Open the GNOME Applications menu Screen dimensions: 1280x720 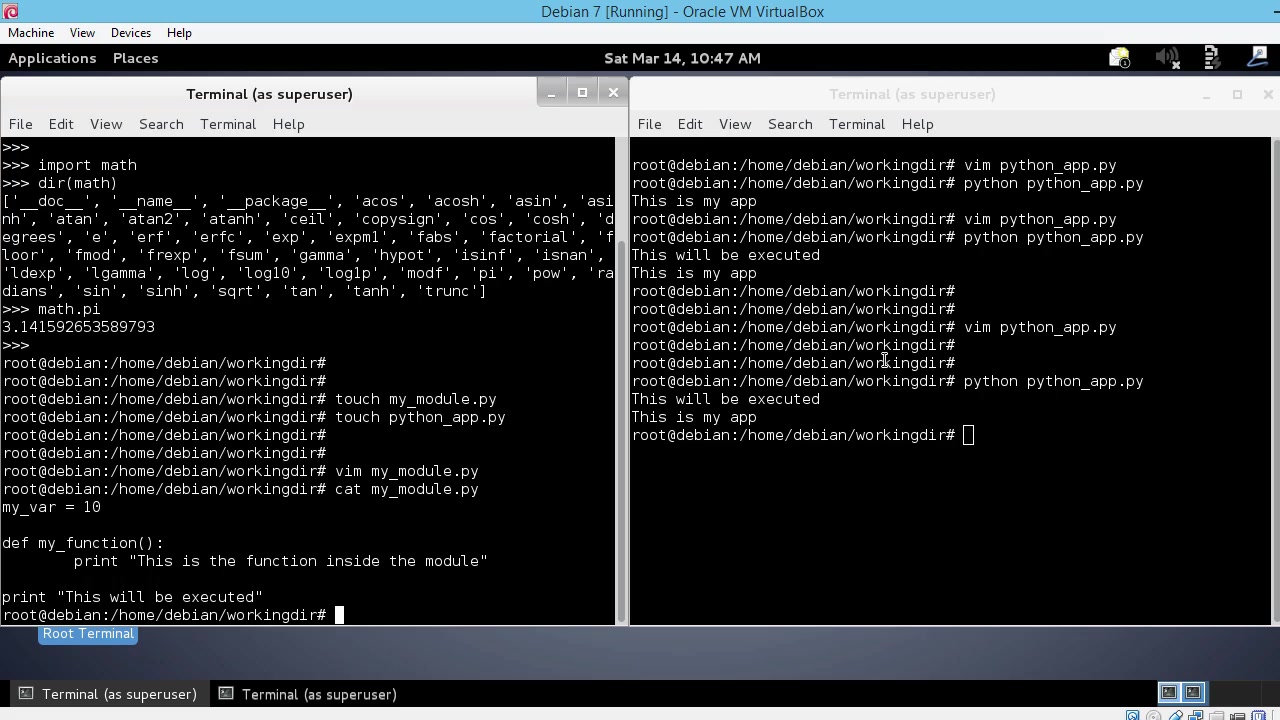(x=52, y=58)
